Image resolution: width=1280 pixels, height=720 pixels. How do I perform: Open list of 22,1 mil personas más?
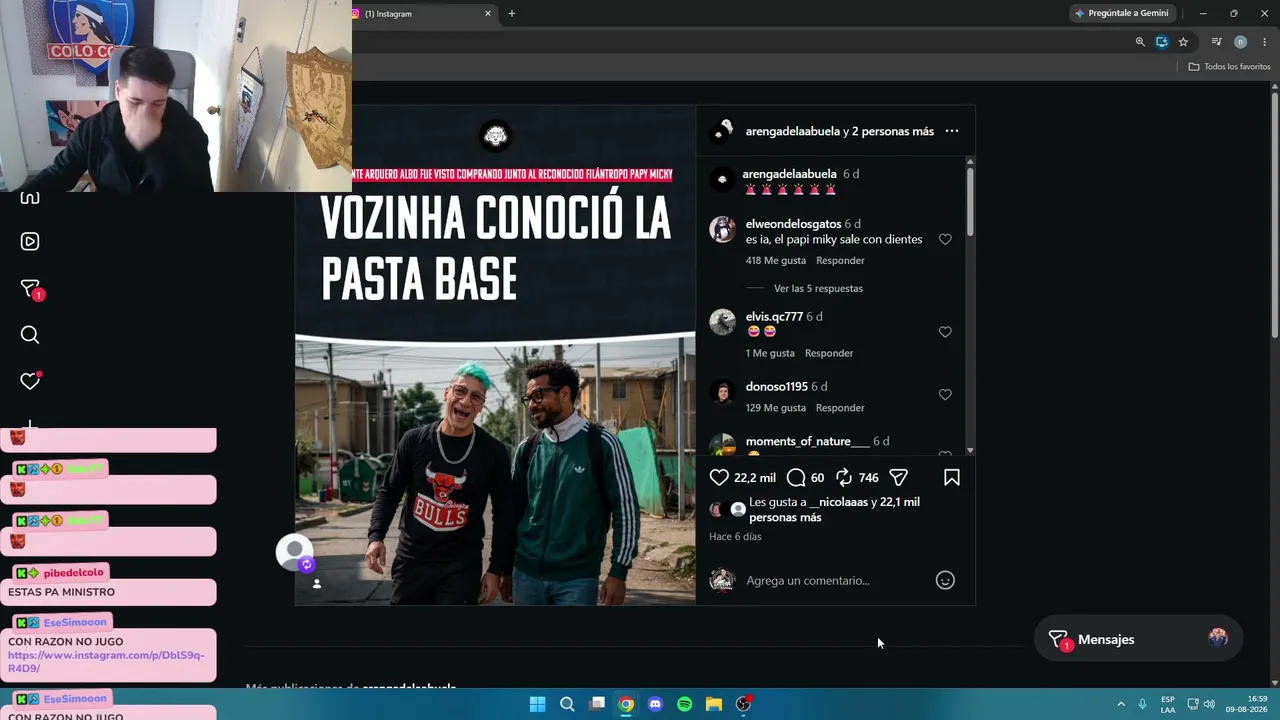(834, 510)
